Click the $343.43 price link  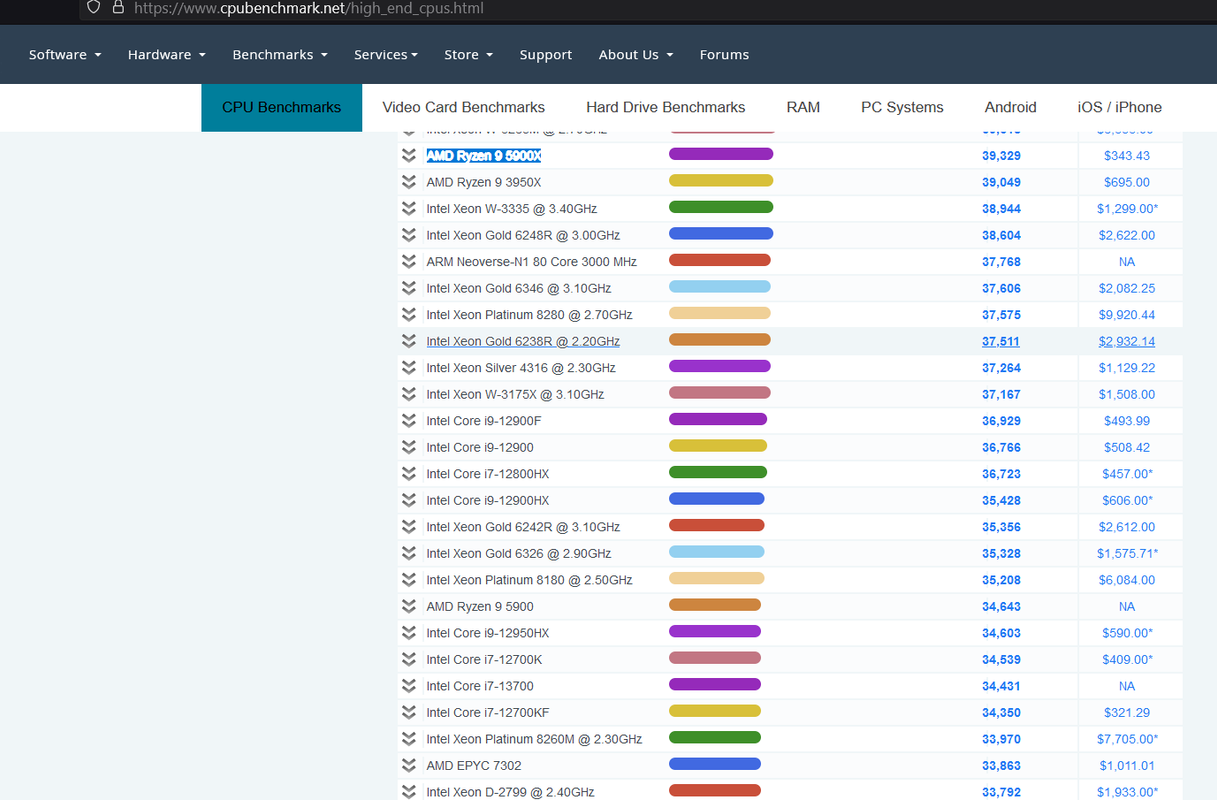click(x=1127, y=156)
